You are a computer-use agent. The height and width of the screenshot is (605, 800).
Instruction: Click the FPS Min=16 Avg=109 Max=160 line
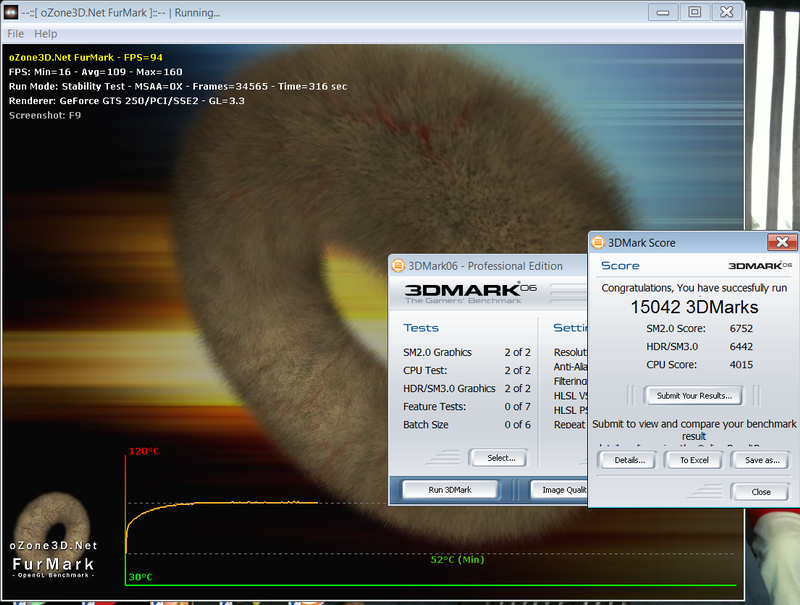tap(95, 72)
